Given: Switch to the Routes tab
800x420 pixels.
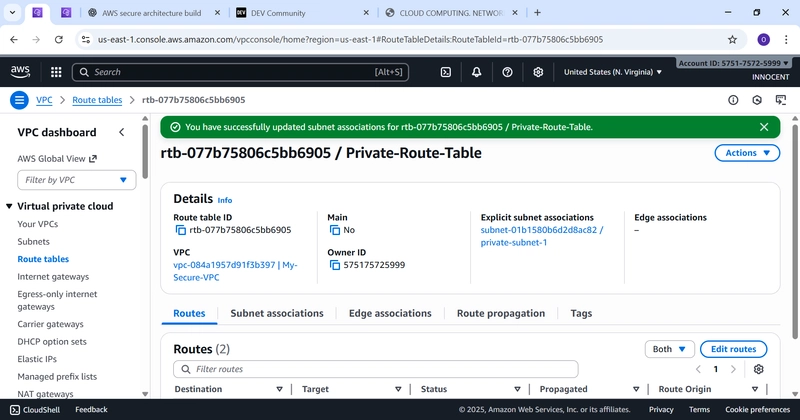Looking at the screenshot, I should coord(189,313).
